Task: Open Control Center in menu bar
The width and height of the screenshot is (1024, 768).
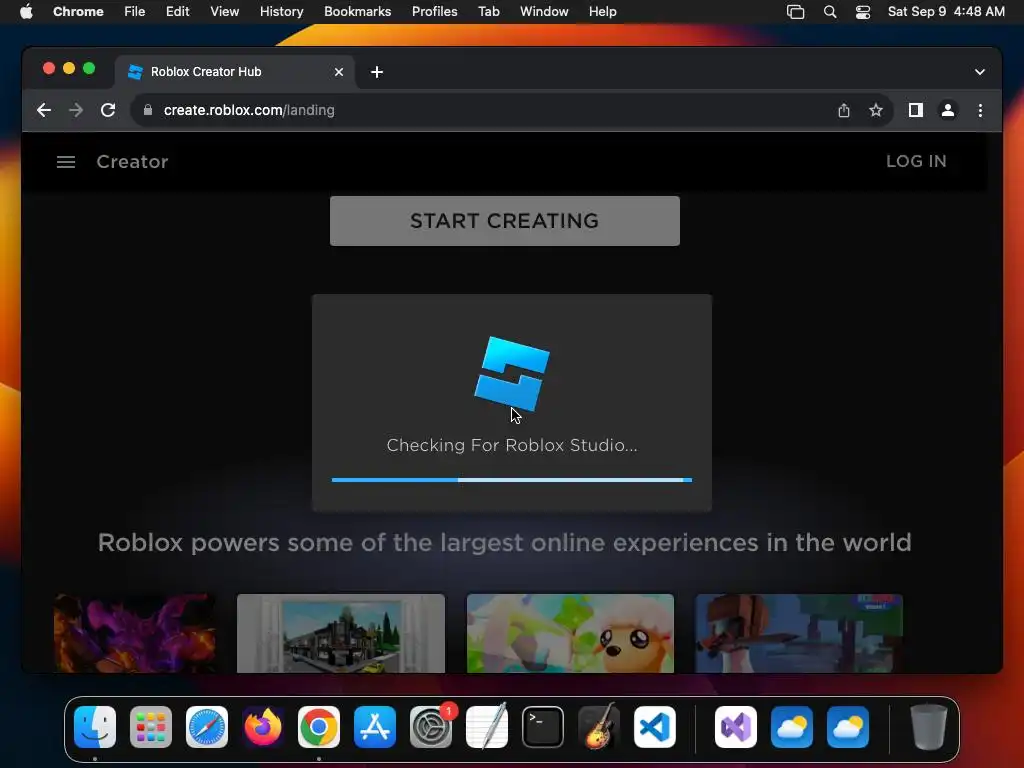Action: 863,12
